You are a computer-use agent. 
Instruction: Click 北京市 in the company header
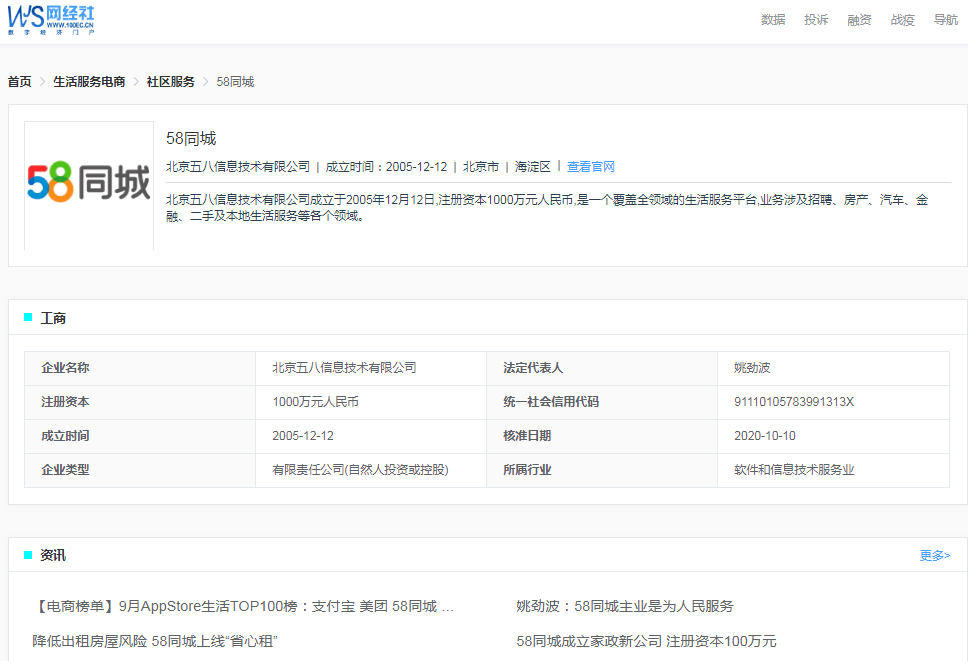(x=480, y=167)
